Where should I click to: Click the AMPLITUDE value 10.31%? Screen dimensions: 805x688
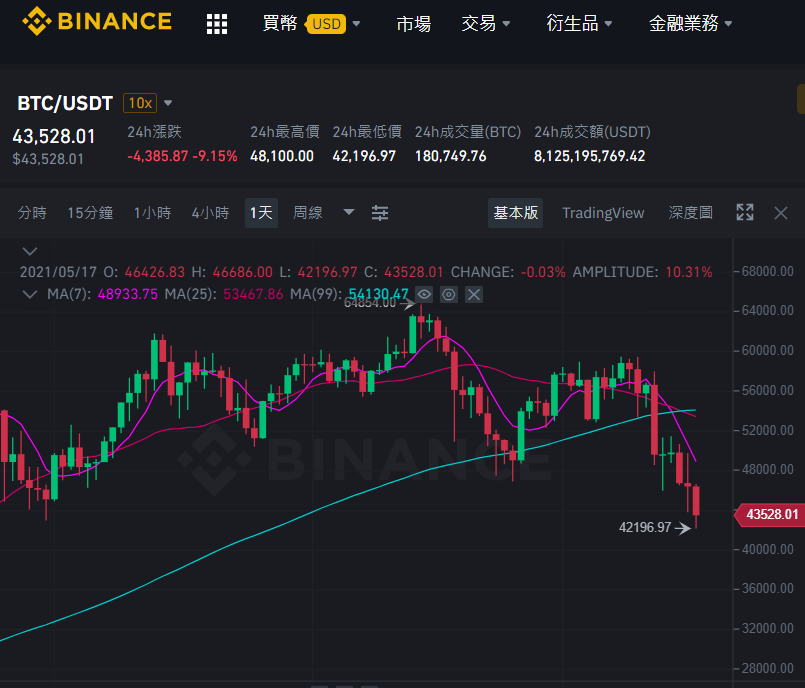689,272
